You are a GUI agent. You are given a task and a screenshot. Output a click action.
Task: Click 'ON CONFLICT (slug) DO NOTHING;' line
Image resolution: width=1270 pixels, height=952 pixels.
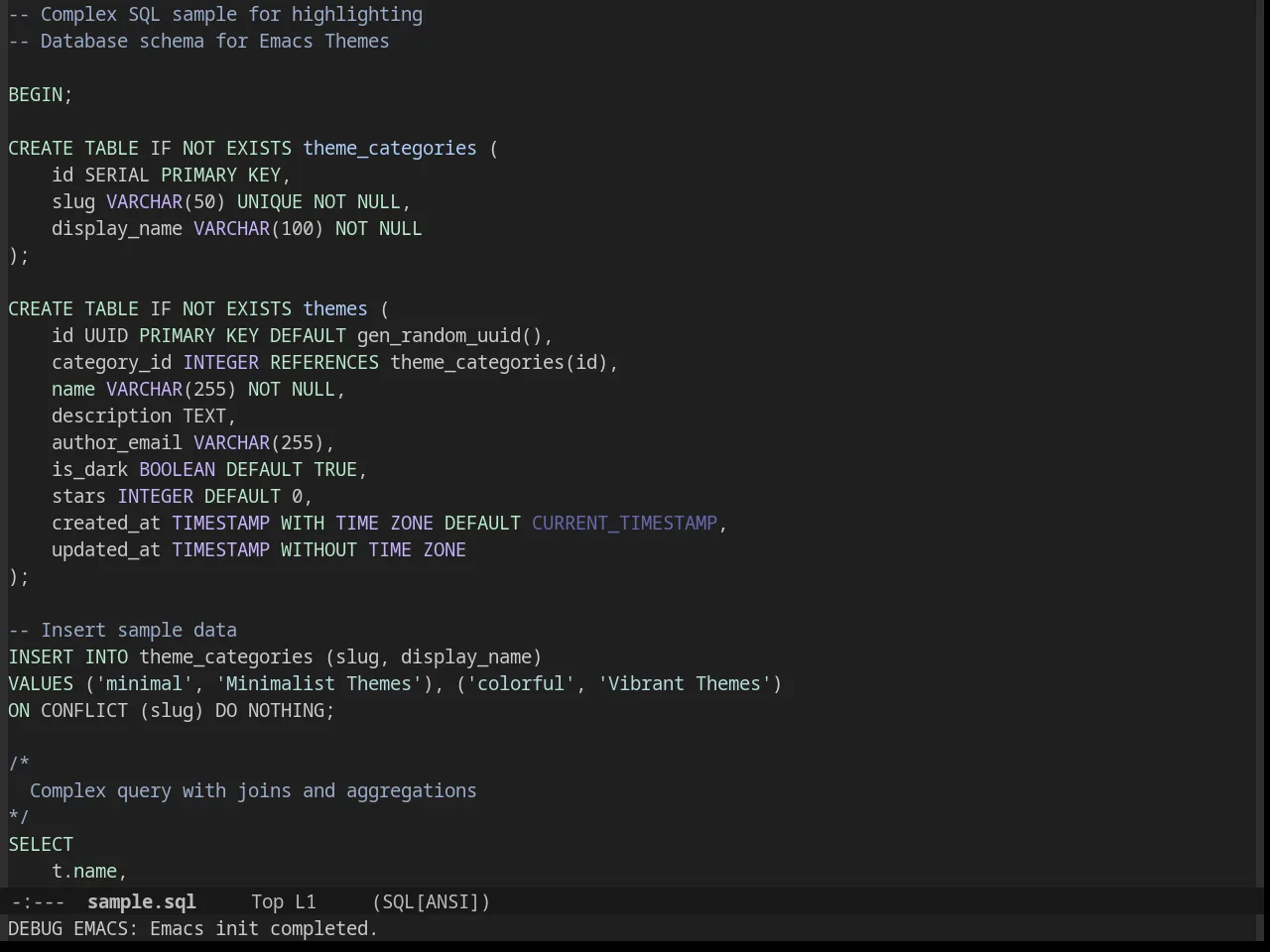click(172, 710)
